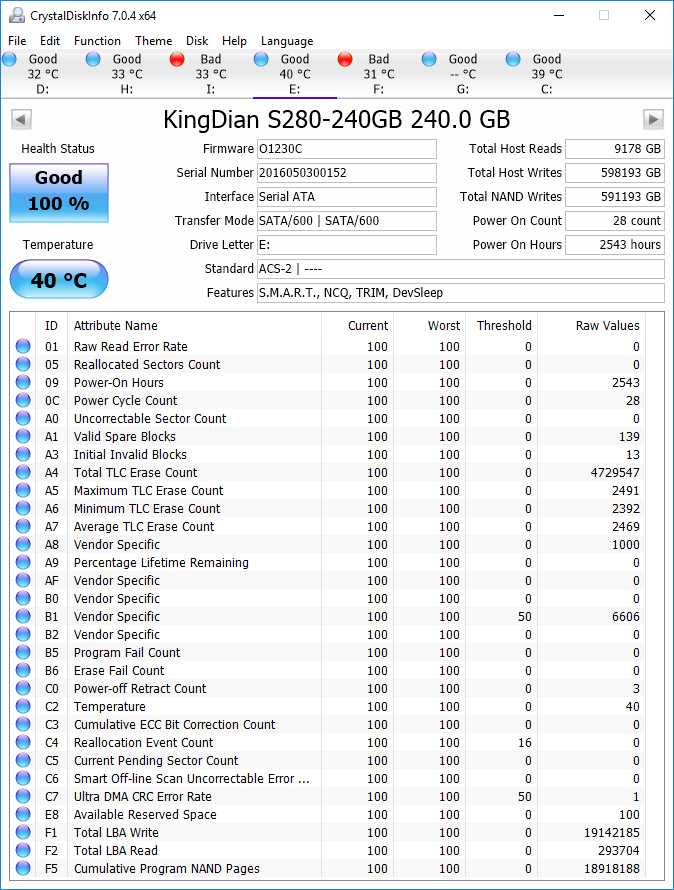The width and height of the screenshot is (674, 890).
Task: Click the Attribute Name column header
Action: pyautogui.click(x=194, y=326)
